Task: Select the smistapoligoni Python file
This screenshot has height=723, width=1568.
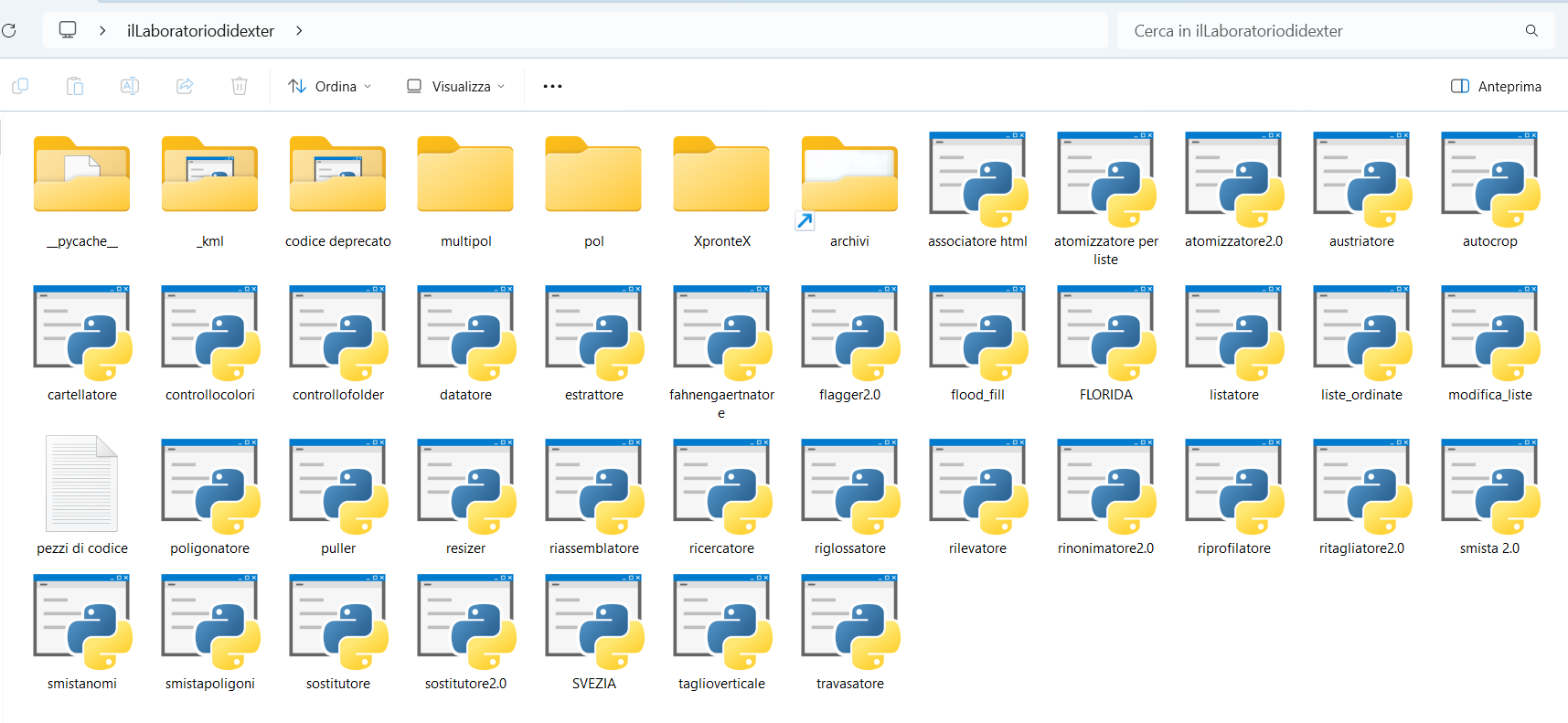Action: pyautogui.click(x=210, y=634)
